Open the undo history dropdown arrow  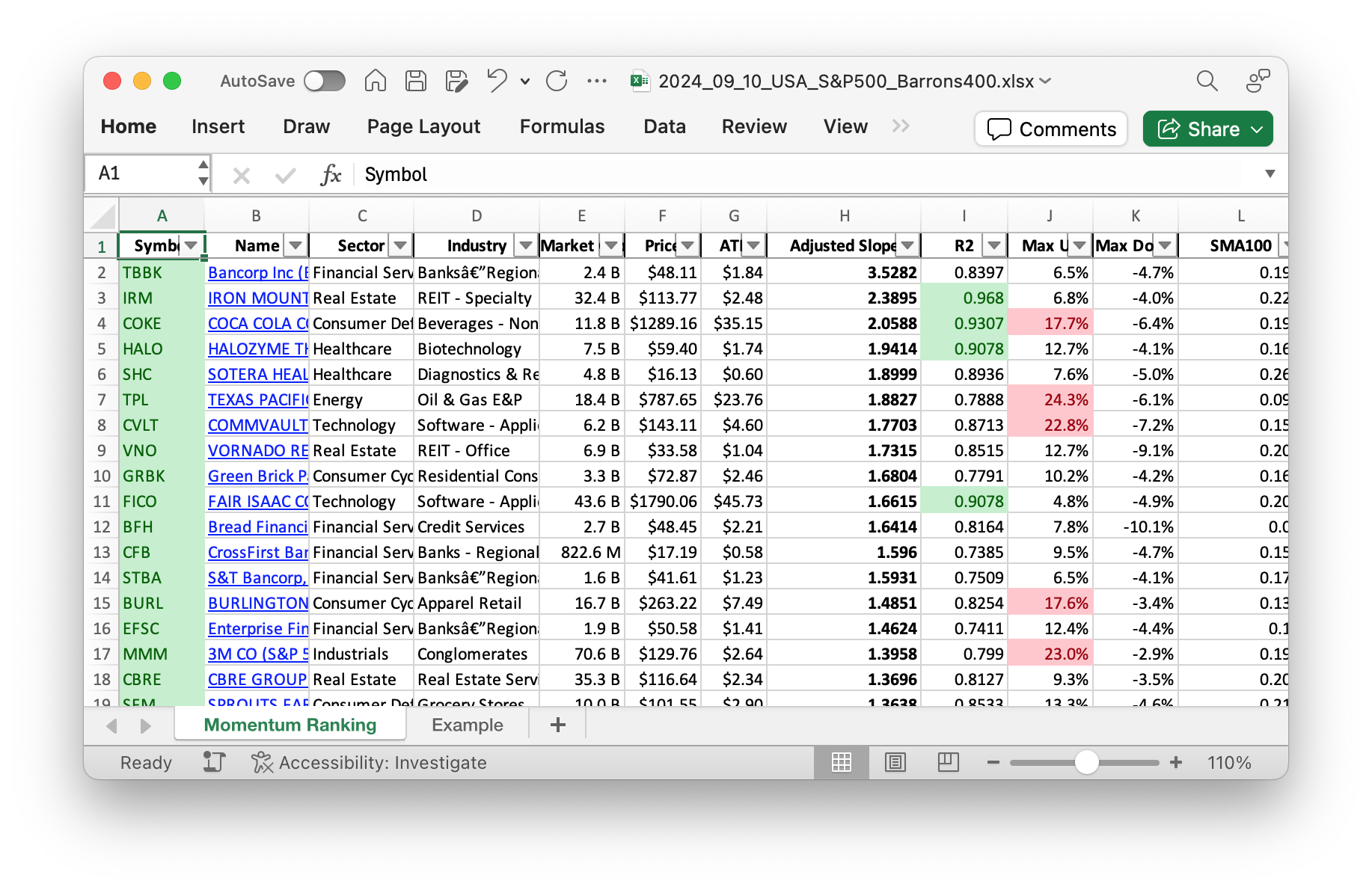(525, 82)
